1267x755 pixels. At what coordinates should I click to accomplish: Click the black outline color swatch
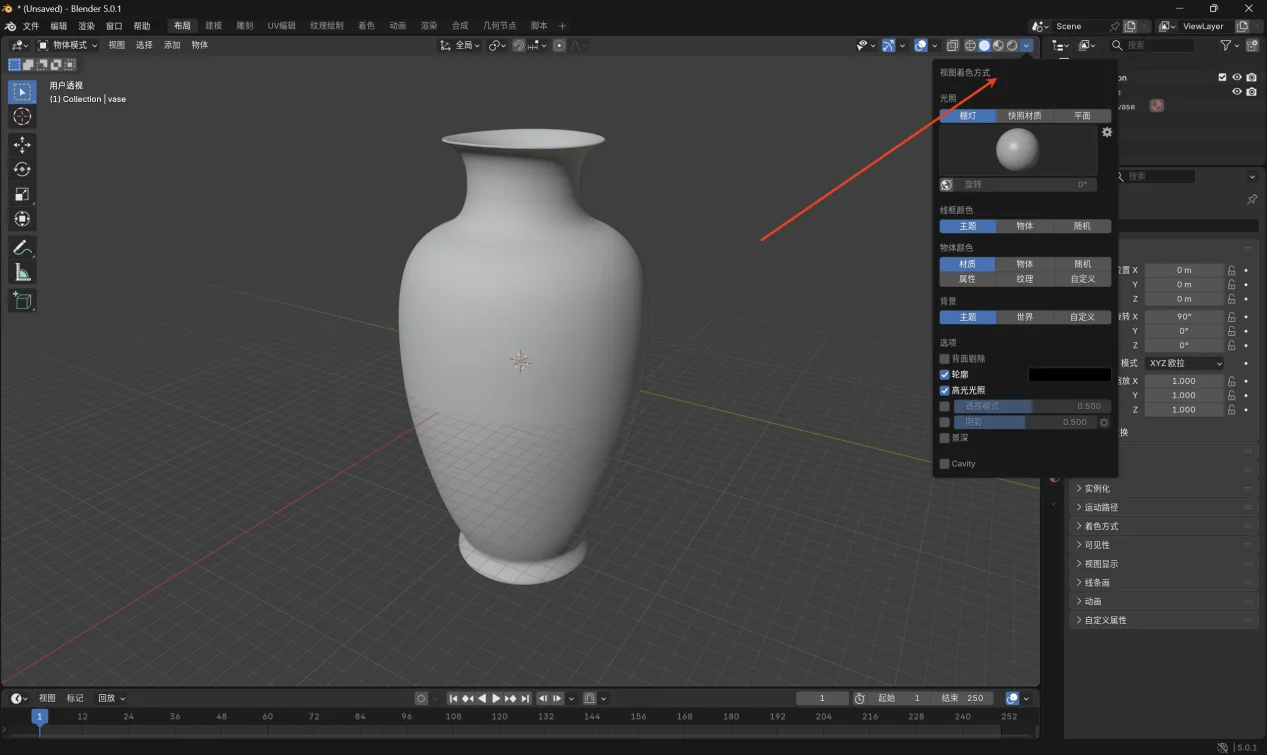point(1069,374)
